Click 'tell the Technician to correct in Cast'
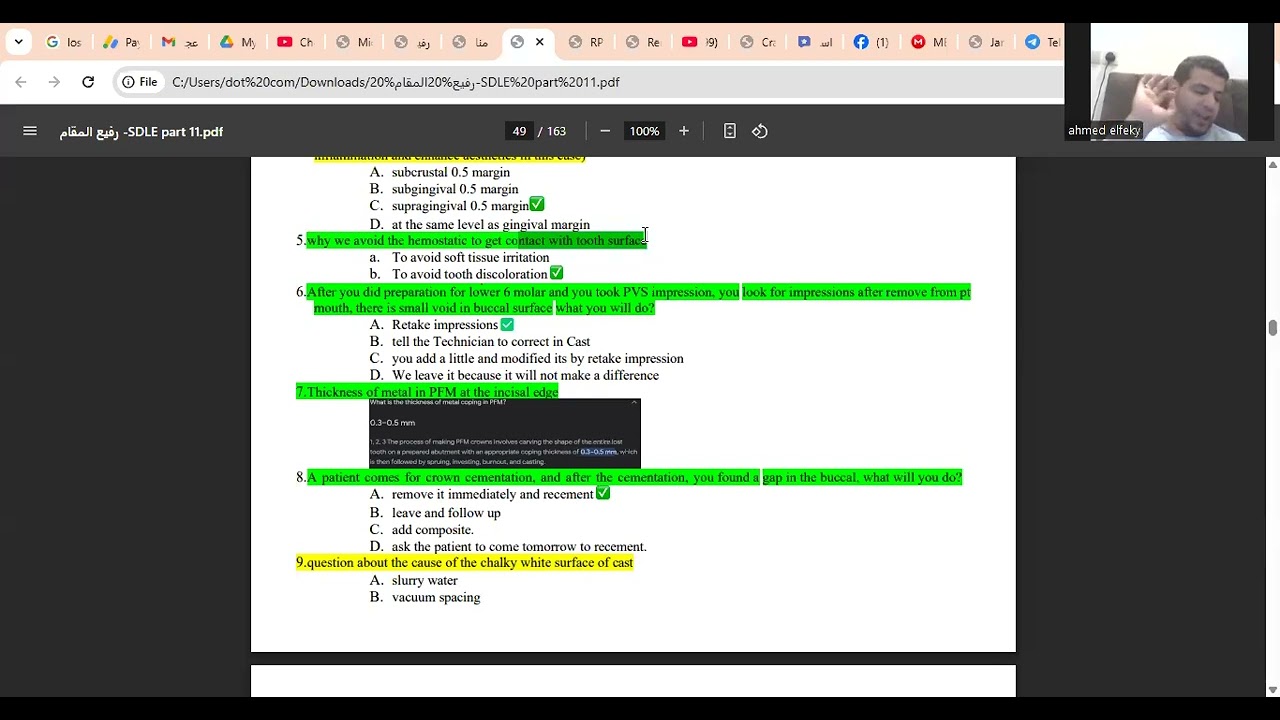 click(x=491, y=342)
